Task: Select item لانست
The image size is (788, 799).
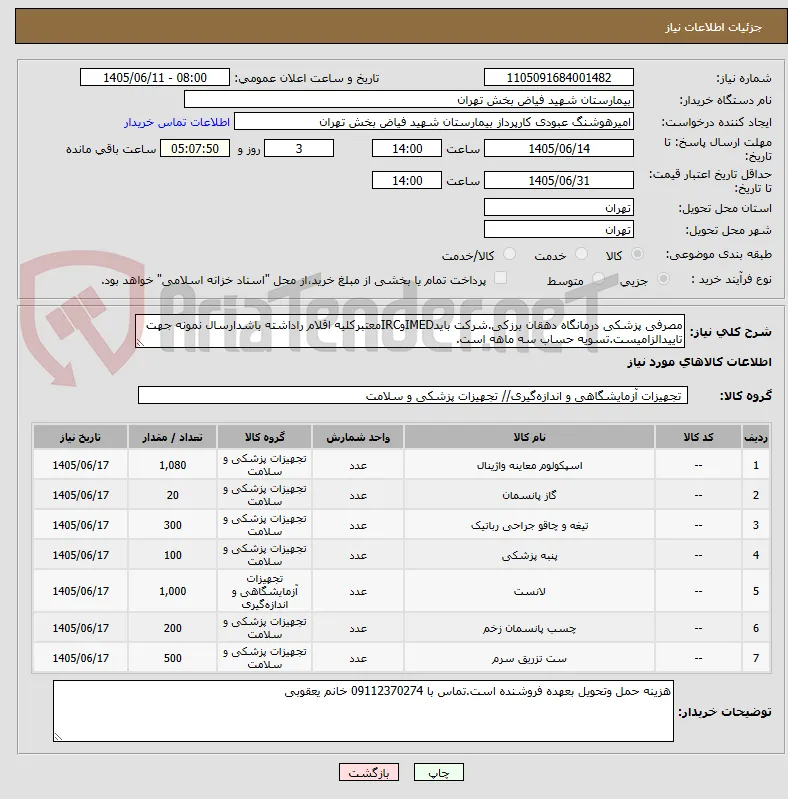Action: (x=529, y=592)
